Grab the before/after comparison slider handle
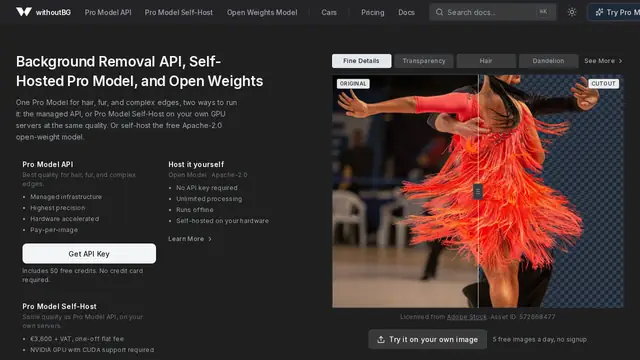 pos(478,191)
